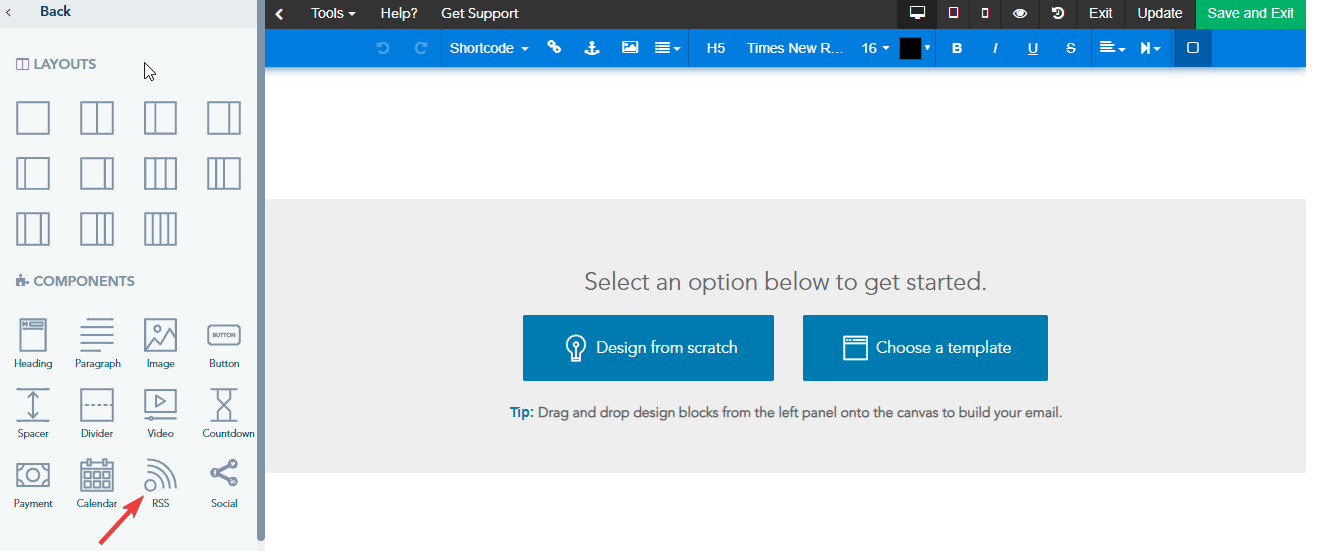Screen dimensions: 1323x551
Task: Add the Paragraph component
Action: [97, 343]
